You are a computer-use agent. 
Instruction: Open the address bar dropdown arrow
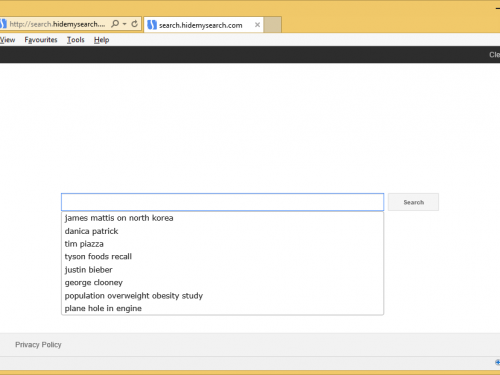(125, 24)
